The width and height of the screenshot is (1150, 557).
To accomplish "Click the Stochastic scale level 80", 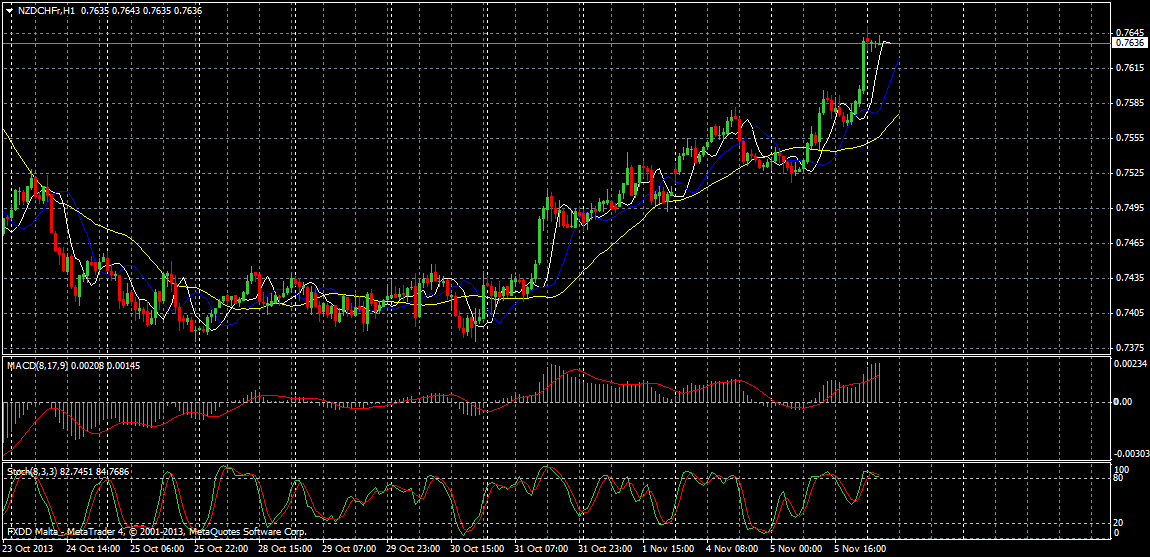I will [x=1121, y=478].
